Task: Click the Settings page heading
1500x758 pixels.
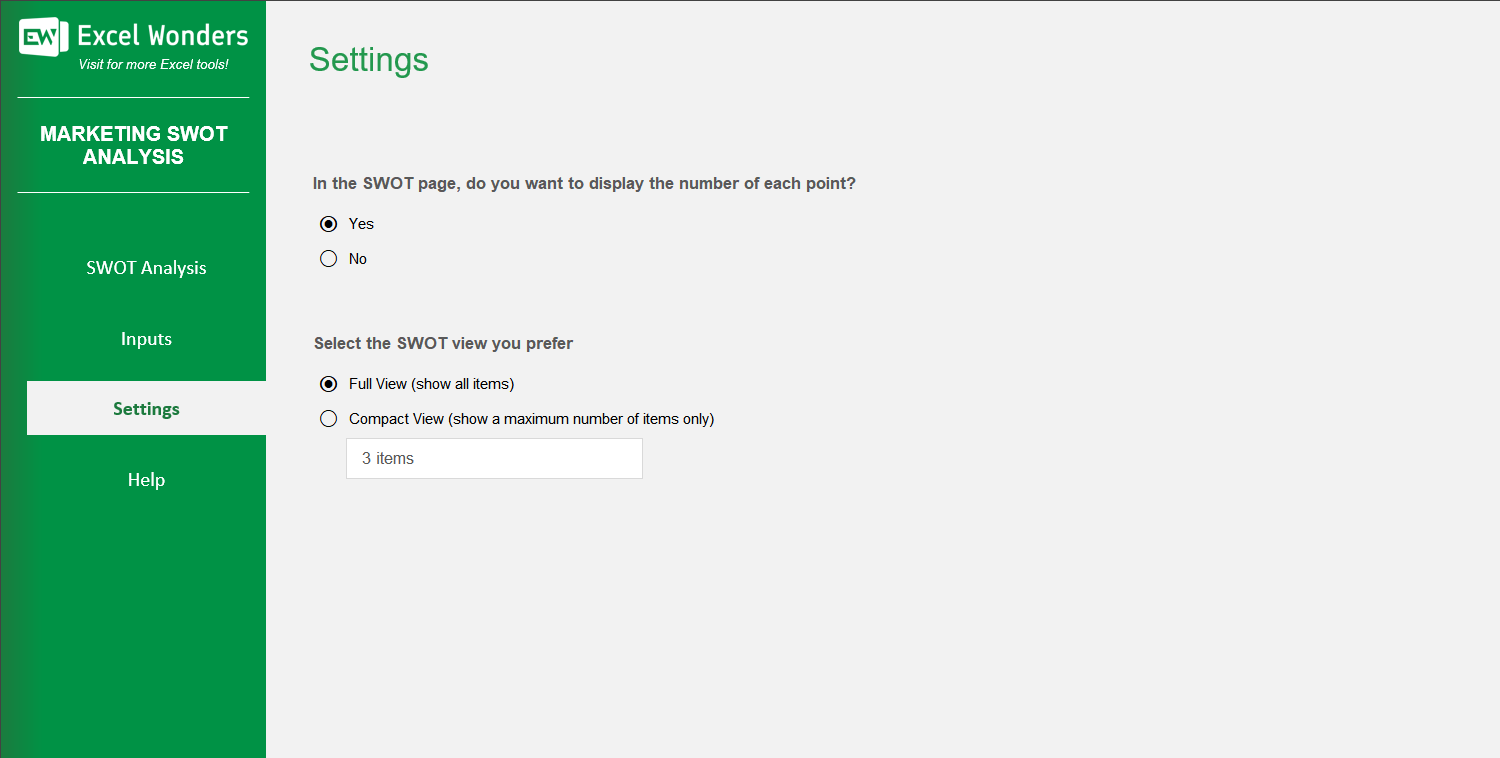Action: pos(368,60)
